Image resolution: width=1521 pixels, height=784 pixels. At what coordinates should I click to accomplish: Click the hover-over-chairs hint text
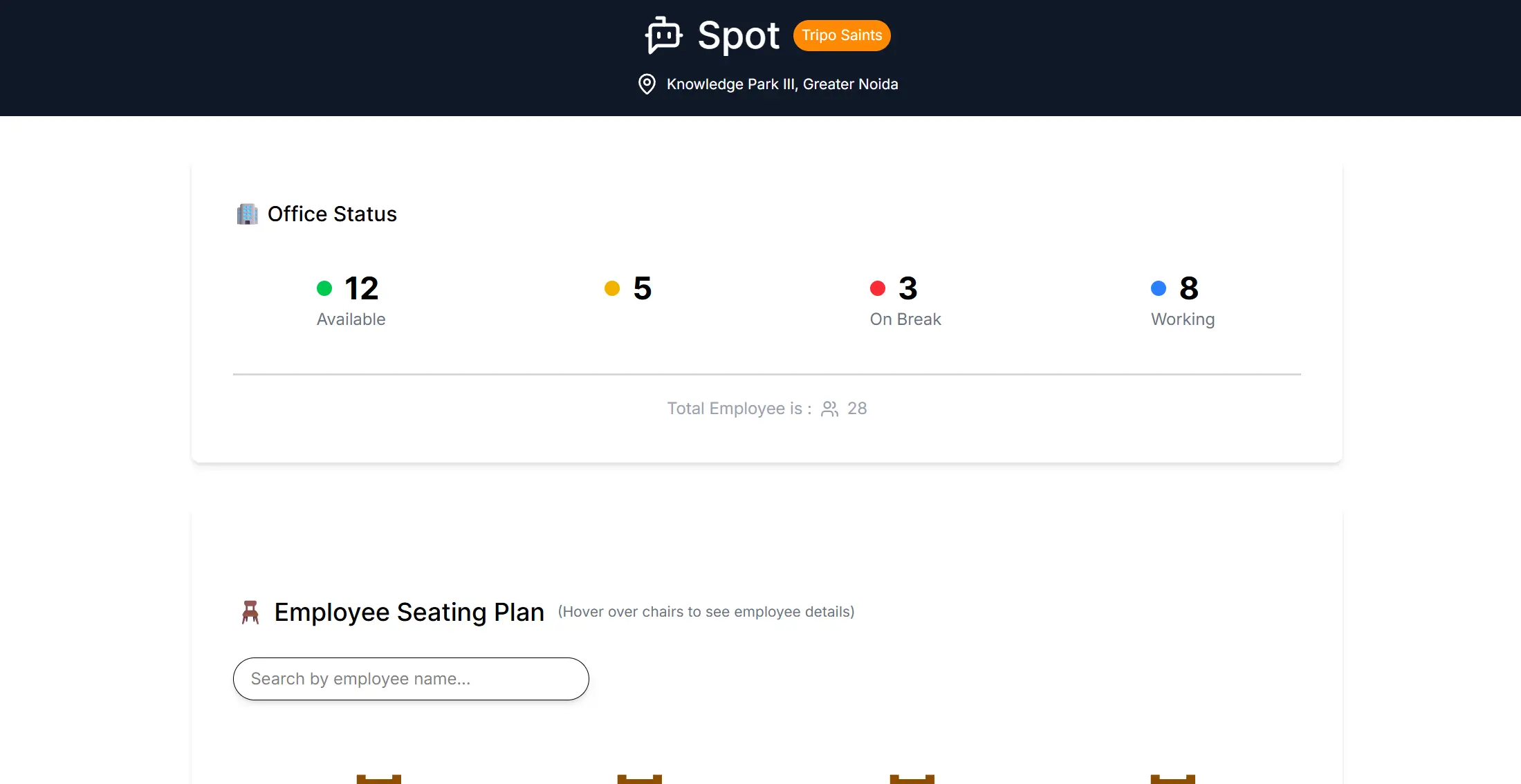click(706, 612)
